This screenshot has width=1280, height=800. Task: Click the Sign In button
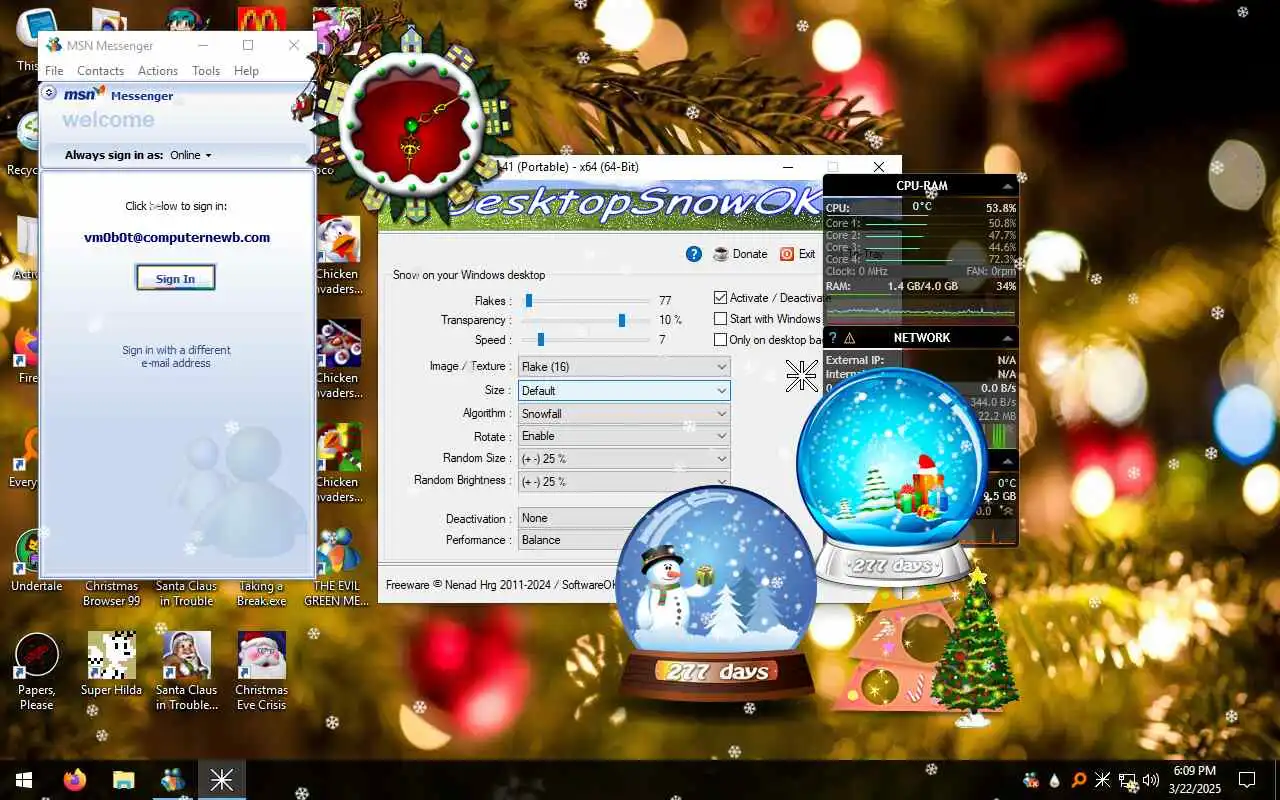pyautogui.click(x=175, y=279)
